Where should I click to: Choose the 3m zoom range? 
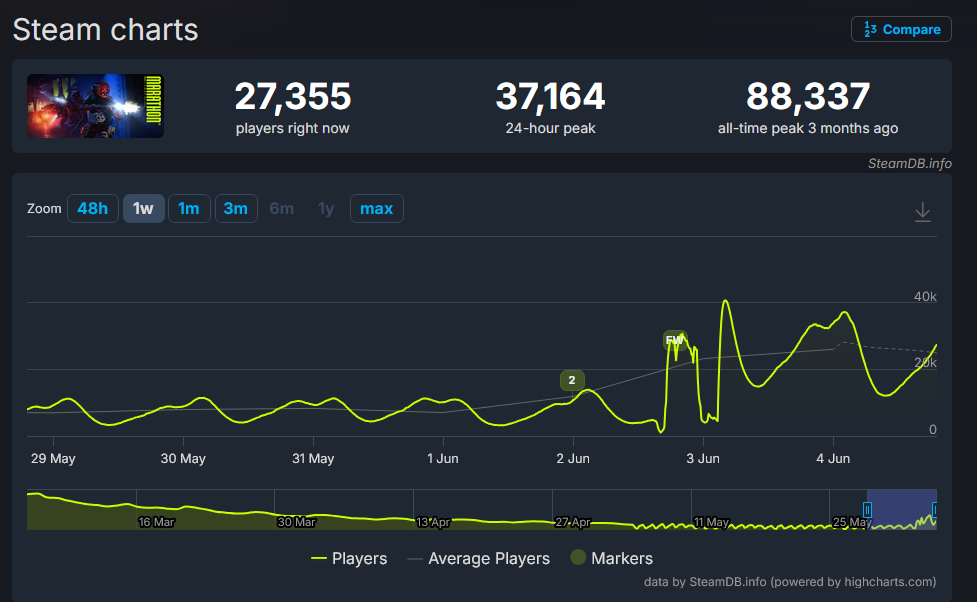236,208
